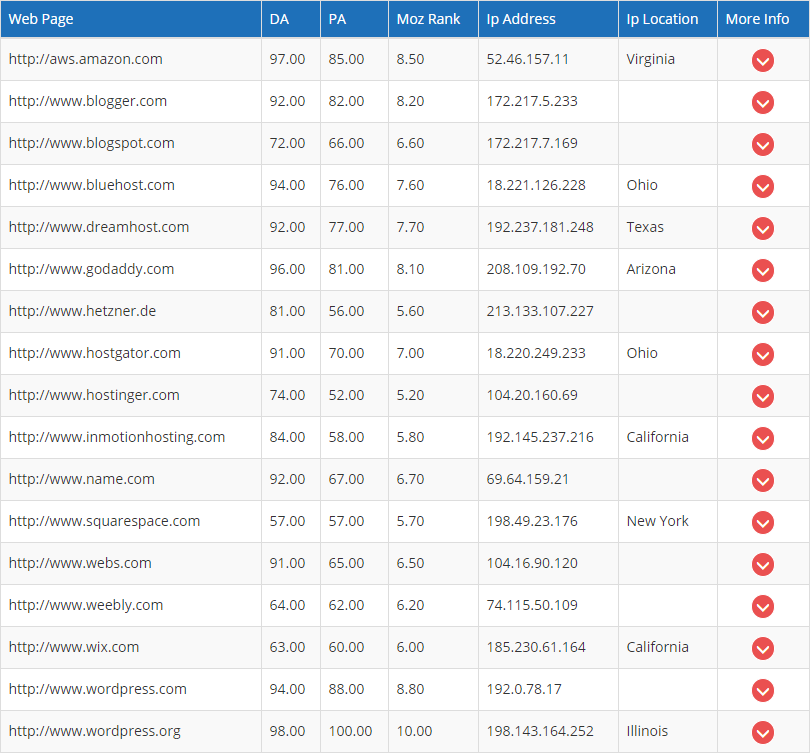Select the http://www.hostgator.com URL

pos(95,353)
